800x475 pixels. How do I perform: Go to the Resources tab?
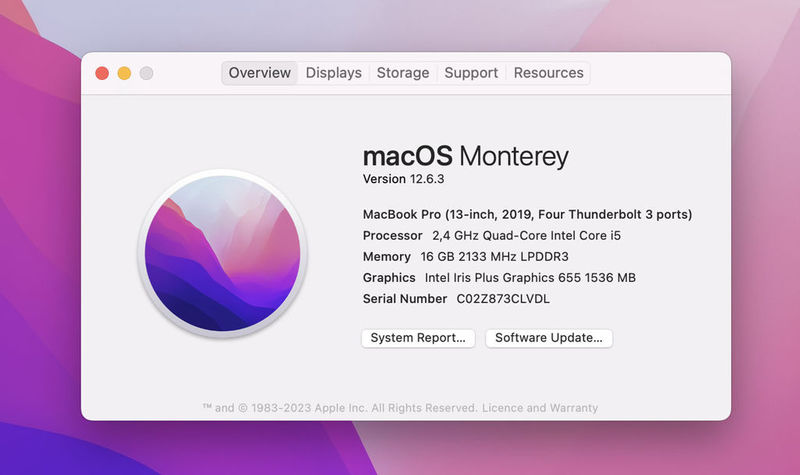(548, 73)
